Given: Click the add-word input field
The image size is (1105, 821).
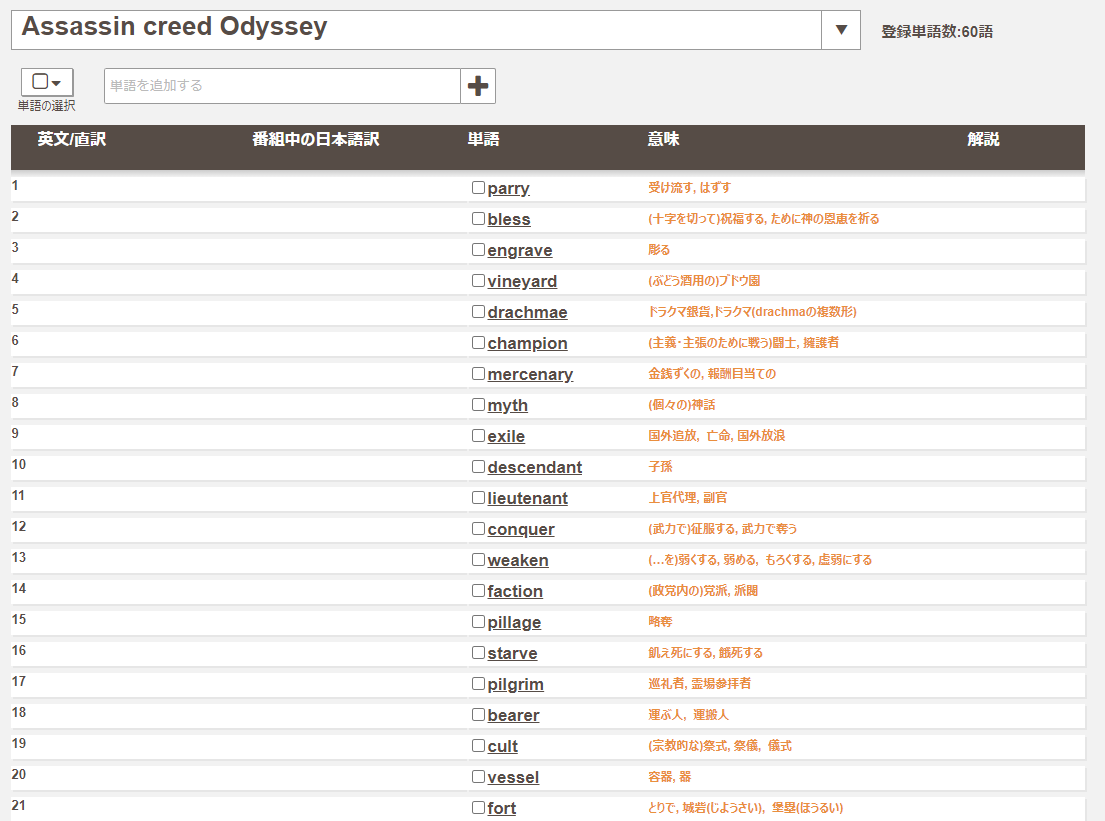Looking at the screenshot, I should (282, 86).
